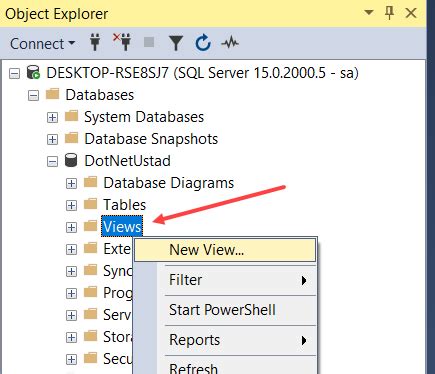The image size is (435, 374).
Task: Expand the System Databases node
Action: point(52,117)
